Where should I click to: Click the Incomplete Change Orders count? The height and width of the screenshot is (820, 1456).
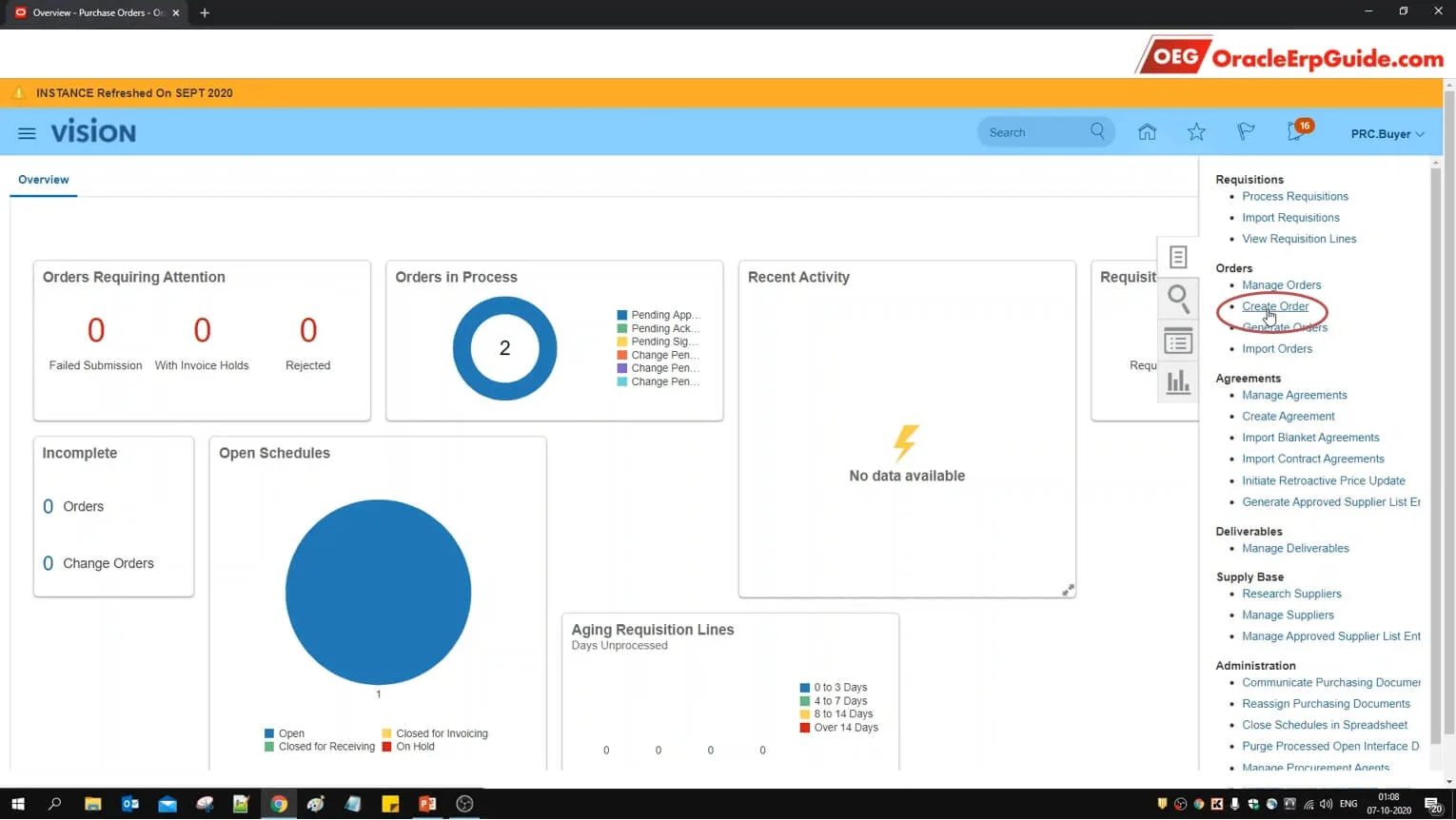48,564
